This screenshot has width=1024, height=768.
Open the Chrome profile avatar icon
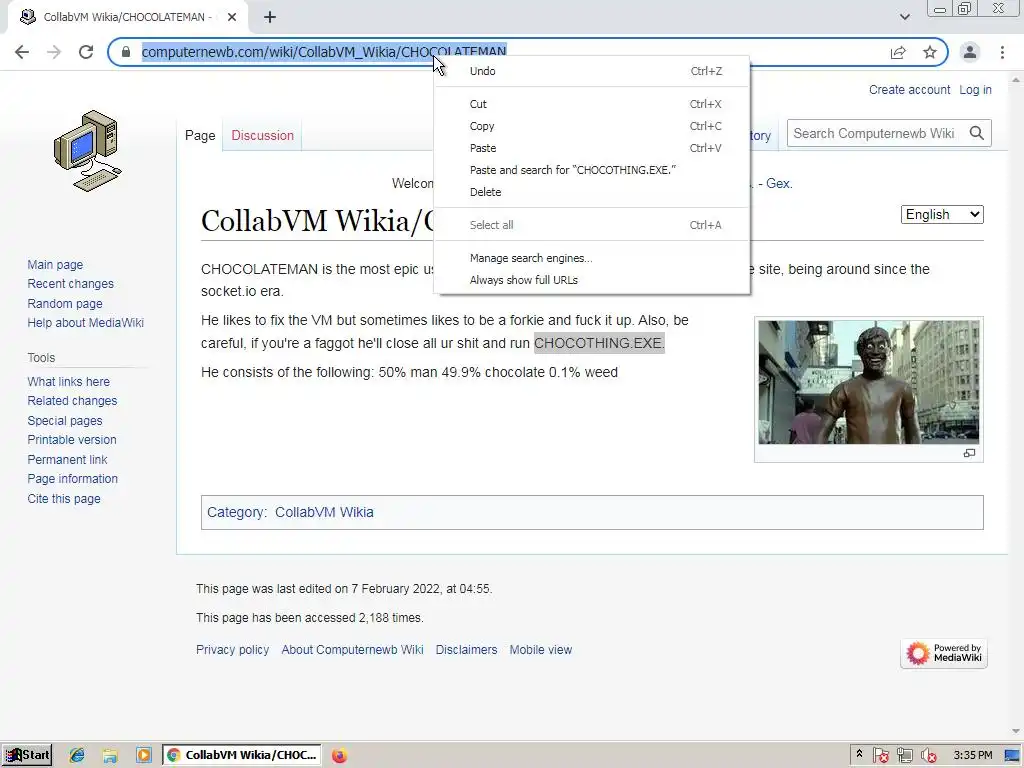(970, 52)
